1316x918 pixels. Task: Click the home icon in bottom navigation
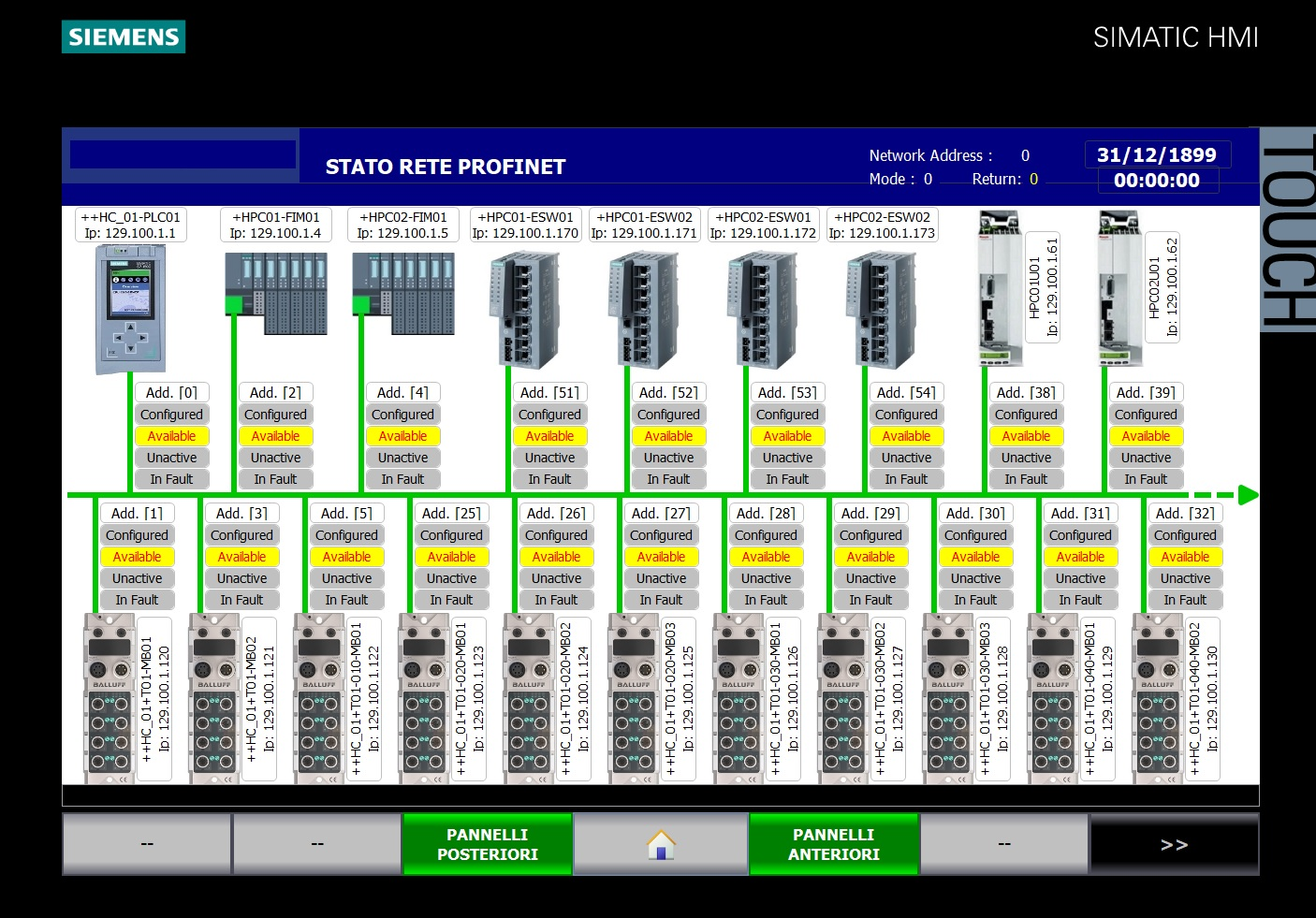661,844
